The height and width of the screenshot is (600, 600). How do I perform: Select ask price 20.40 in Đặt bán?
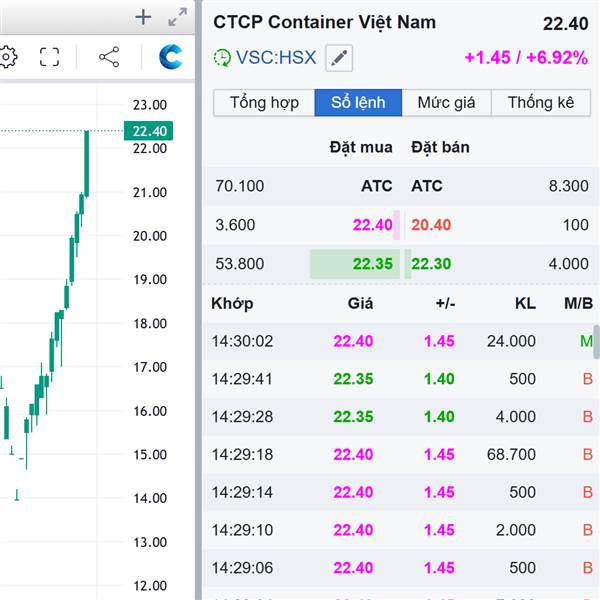click(431, 225)
